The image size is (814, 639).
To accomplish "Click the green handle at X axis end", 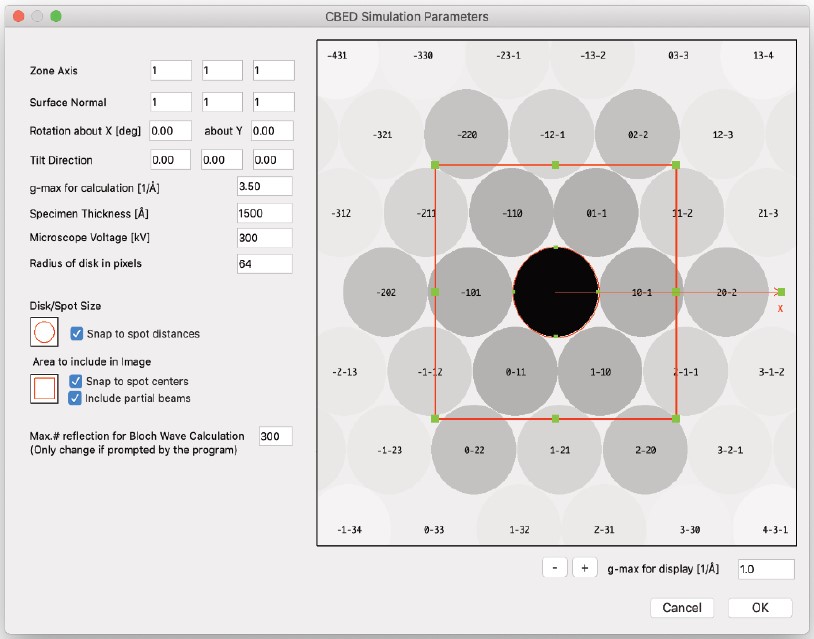I will click(x=781, y=291).
